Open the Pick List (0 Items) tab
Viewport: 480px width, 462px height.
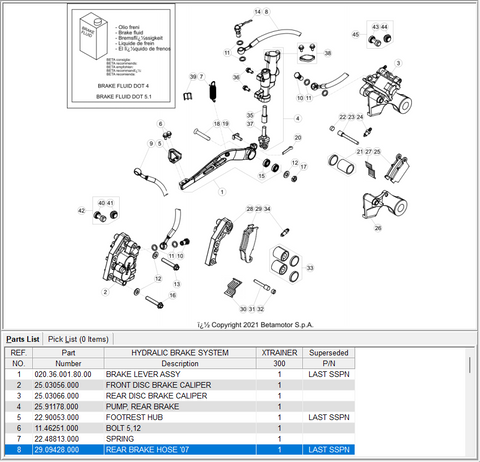pyautogui.click(x=78, y=339)
